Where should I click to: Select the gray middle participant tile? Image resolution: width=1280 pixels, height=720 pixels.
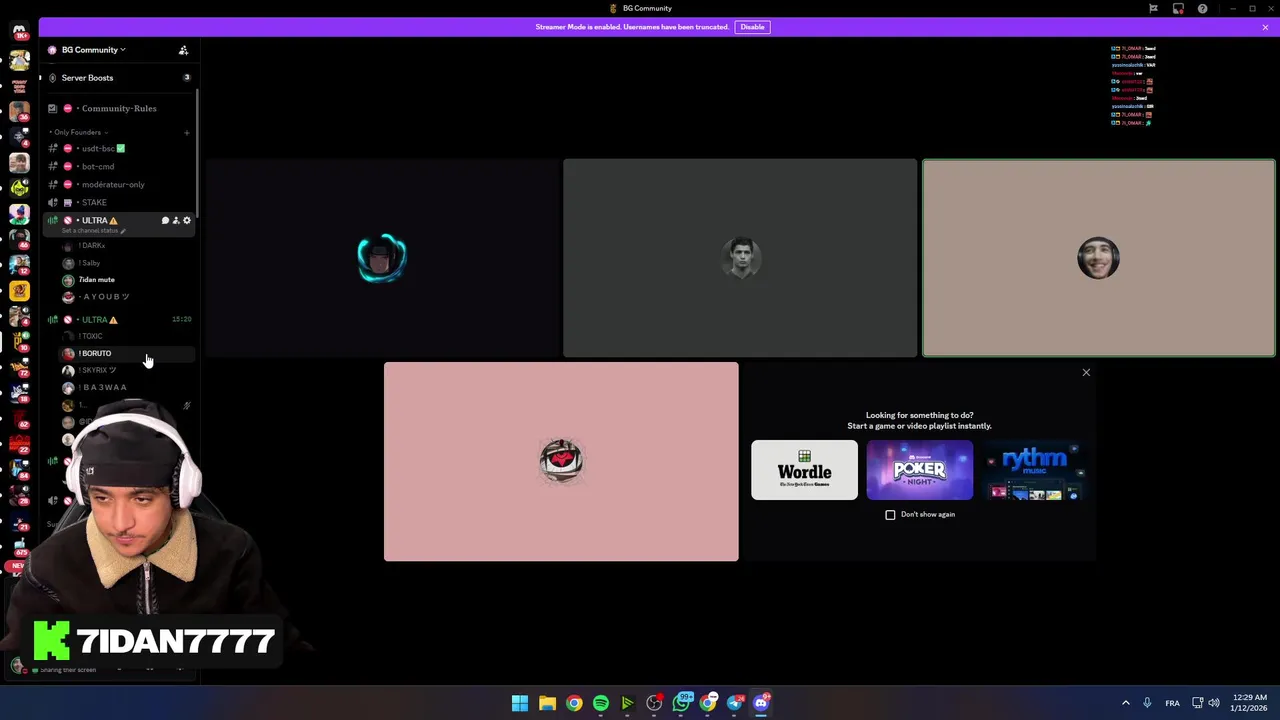pyautogui.click(x=740, y=258)
